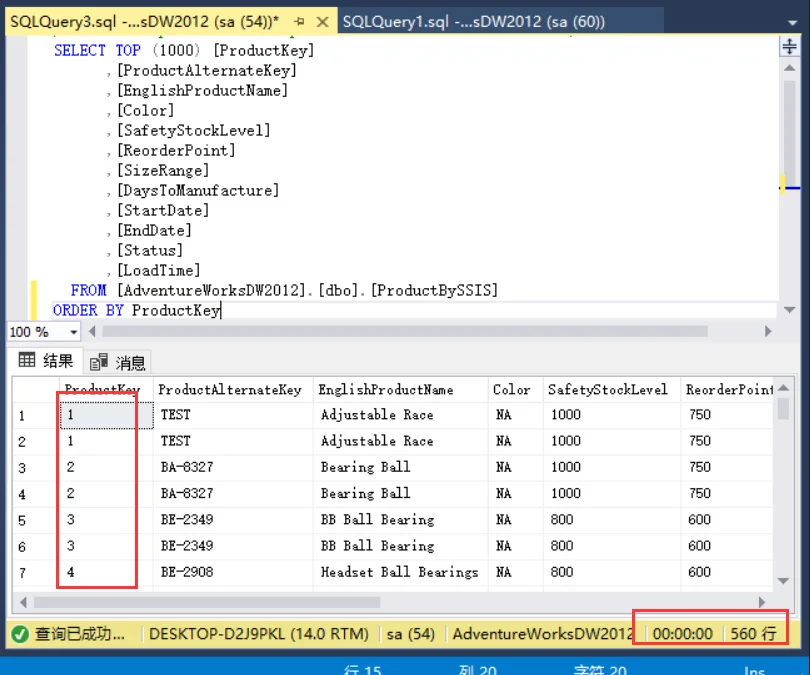This screenshot has width=810, height=675.
Task: Click the results grid select-all corner
Action: point(36,390)
